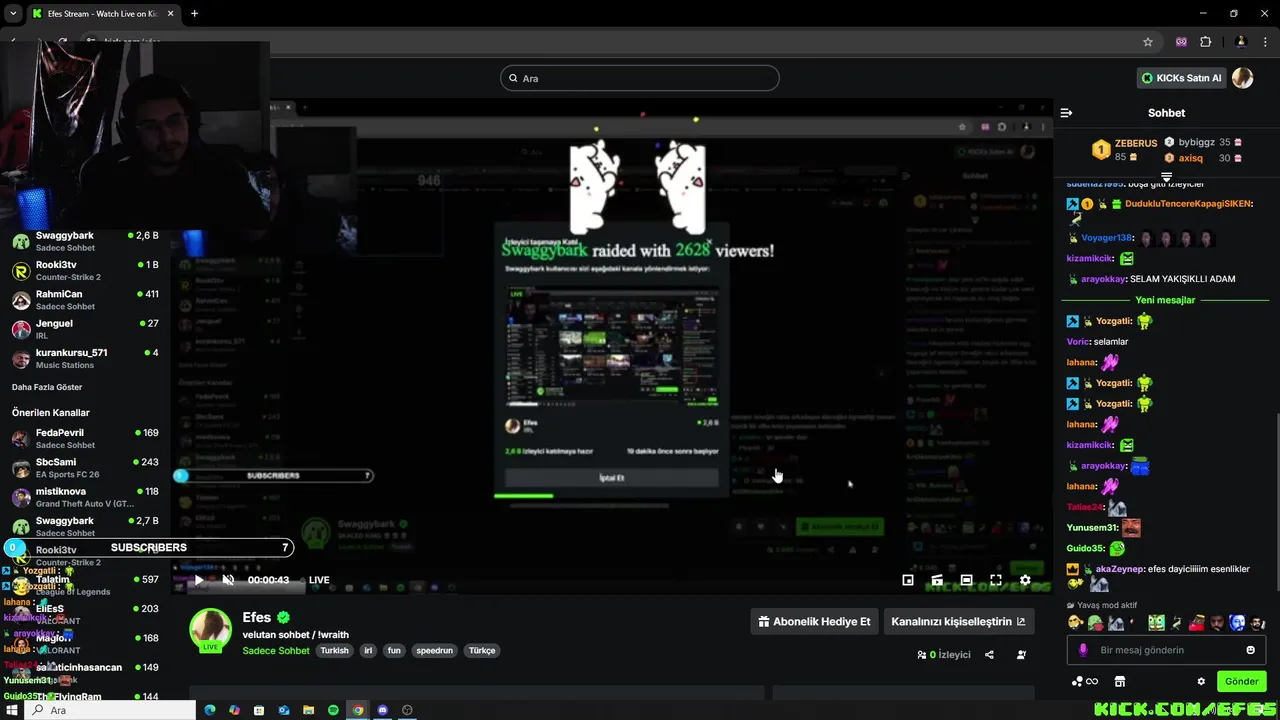This screenshot has height=720, width=1280.
Task: Open chat settings gear
Action: pyautogui.click(x=1201, y=681)
